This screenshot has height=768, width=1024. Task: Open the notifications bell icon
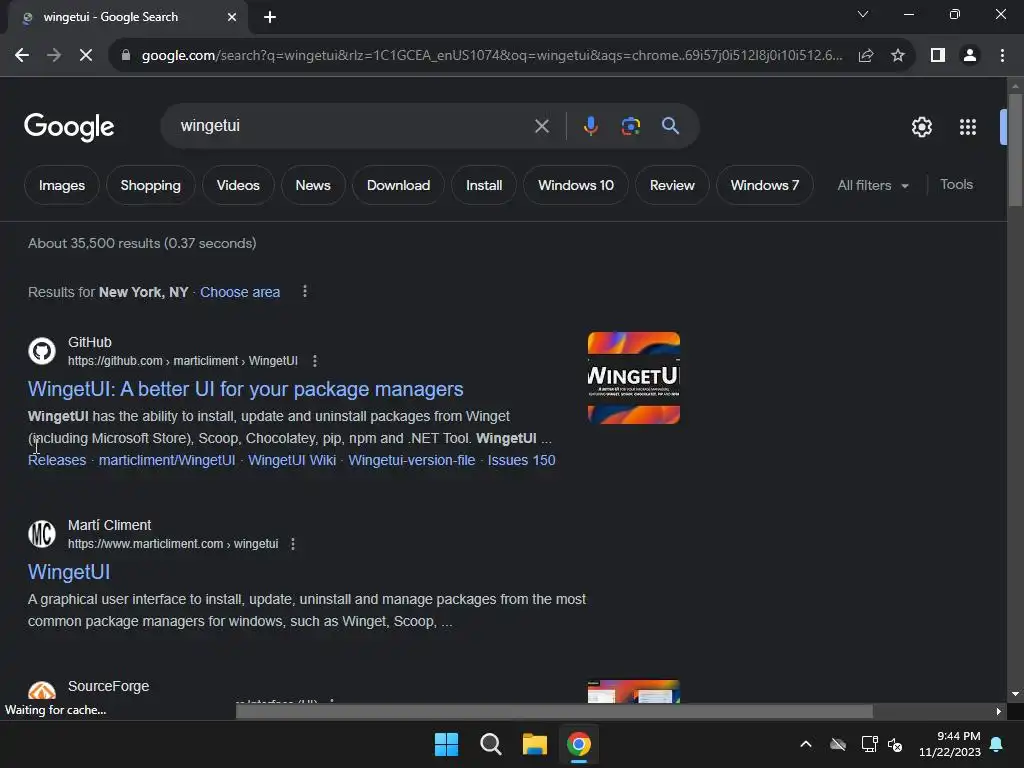(996, 744)
